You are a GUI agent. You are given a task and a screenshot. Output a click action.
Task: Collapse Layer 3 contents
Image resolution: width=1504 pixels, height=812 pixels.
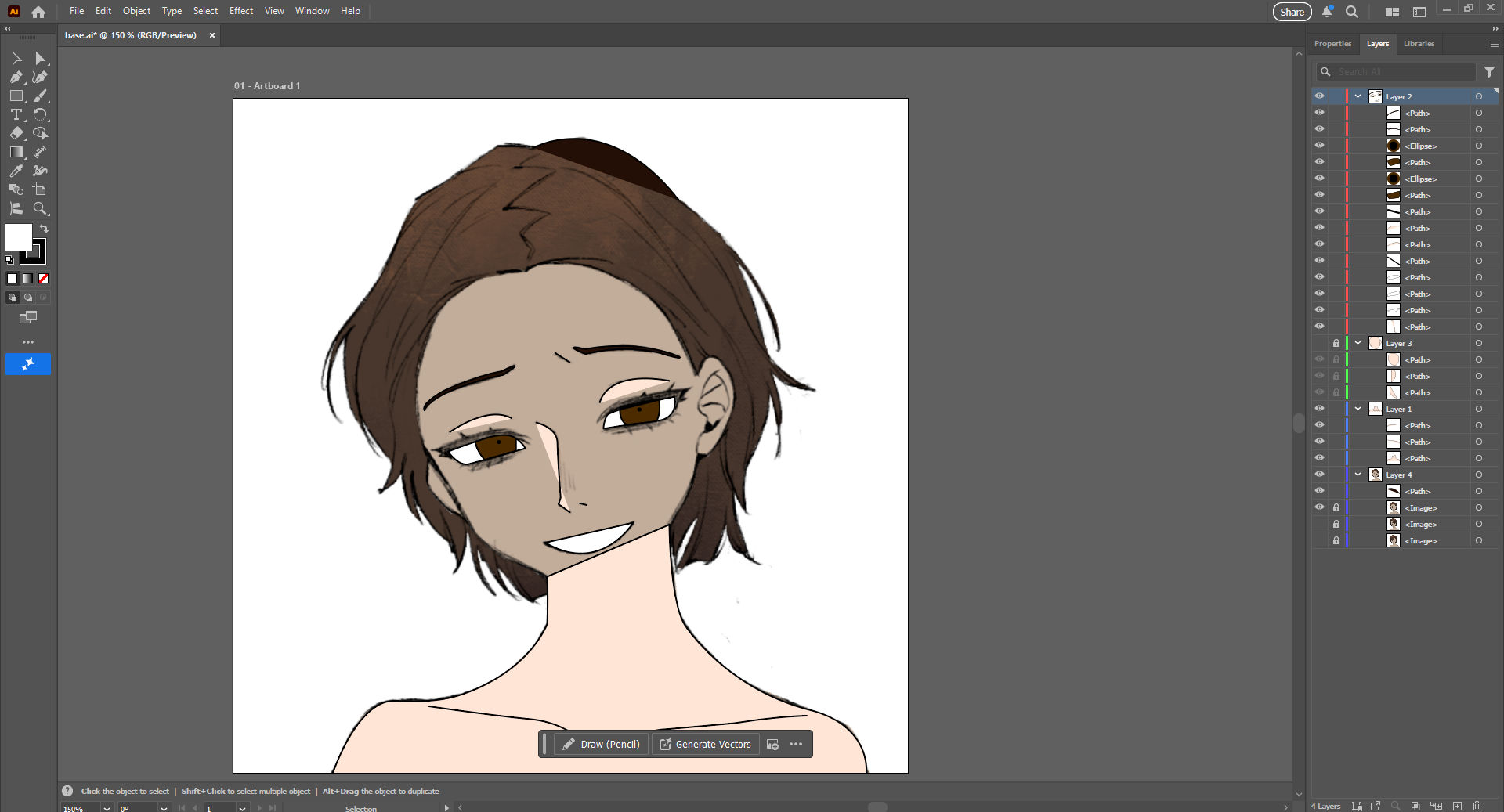[x=1358, y=343]
